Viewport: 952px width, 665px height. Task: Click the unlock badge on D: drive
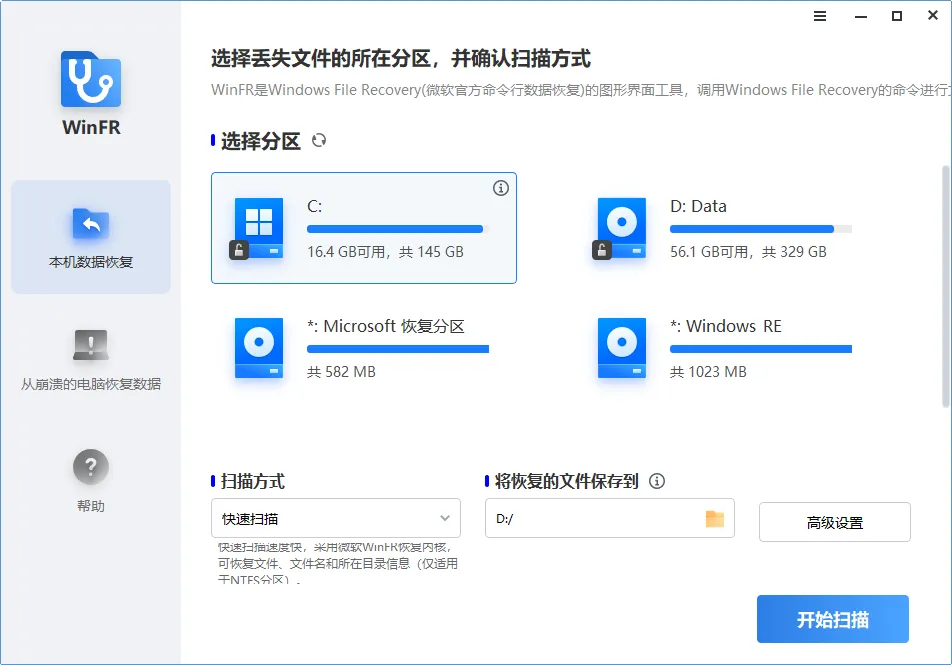(x=602, y=250)
